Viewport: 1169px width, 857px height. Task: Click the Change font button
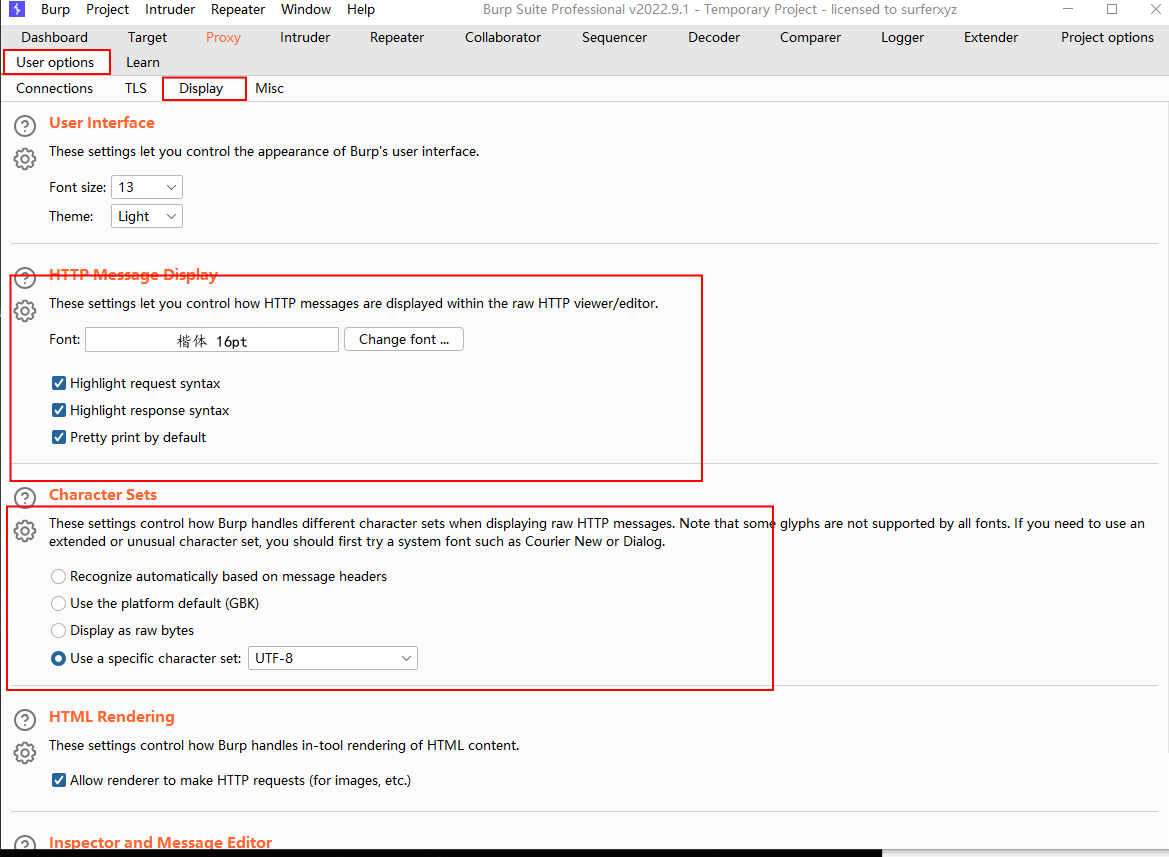[x=403, y=339]
